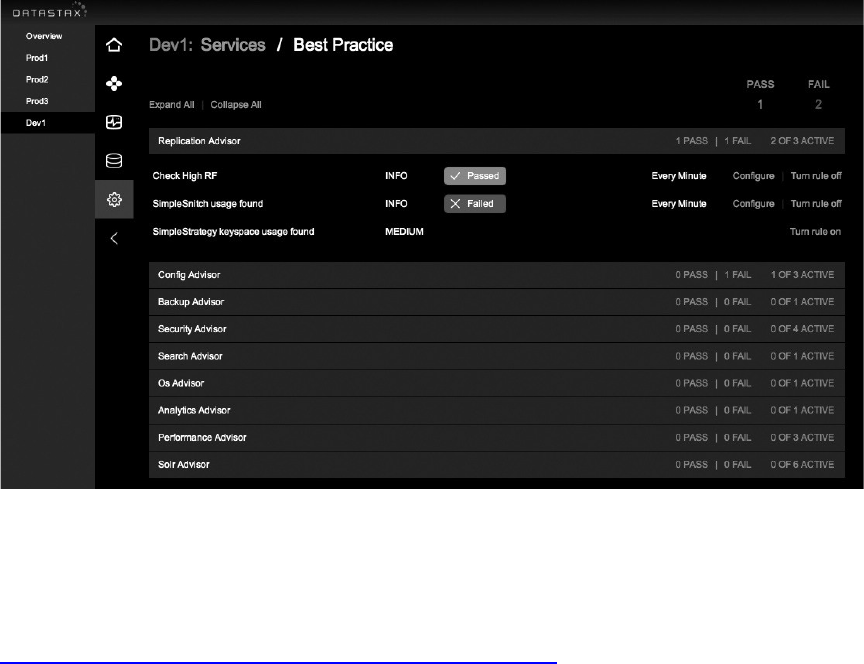864x664 pixels.
Task: Click the PASS summary heading
Action: pyautogui.click(x=760, y=84)
